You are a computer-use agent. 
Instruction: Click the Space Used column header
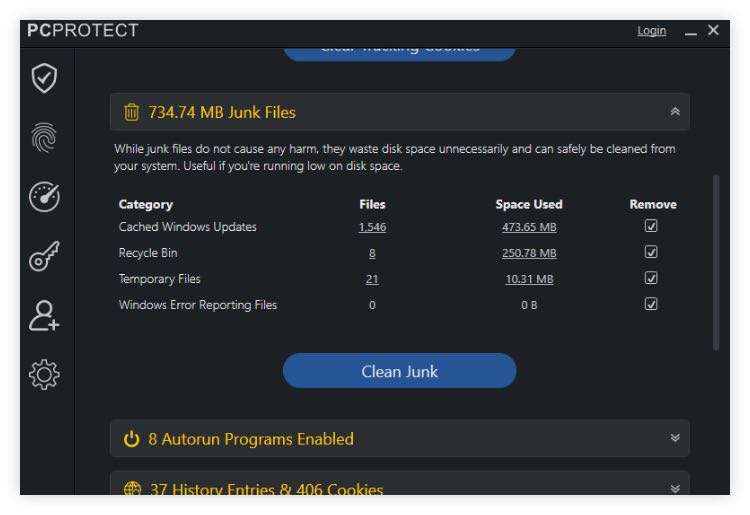pyautogui.click(x=529, y=204)
